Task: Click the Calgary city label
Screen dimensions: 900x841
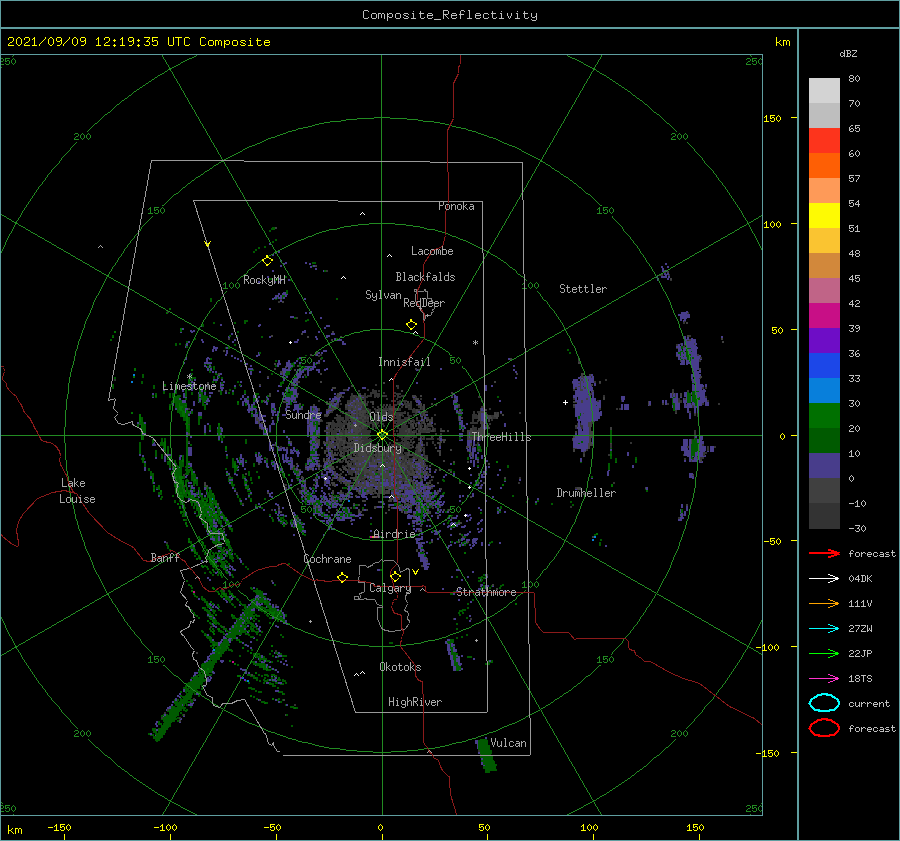Action: 390,588
